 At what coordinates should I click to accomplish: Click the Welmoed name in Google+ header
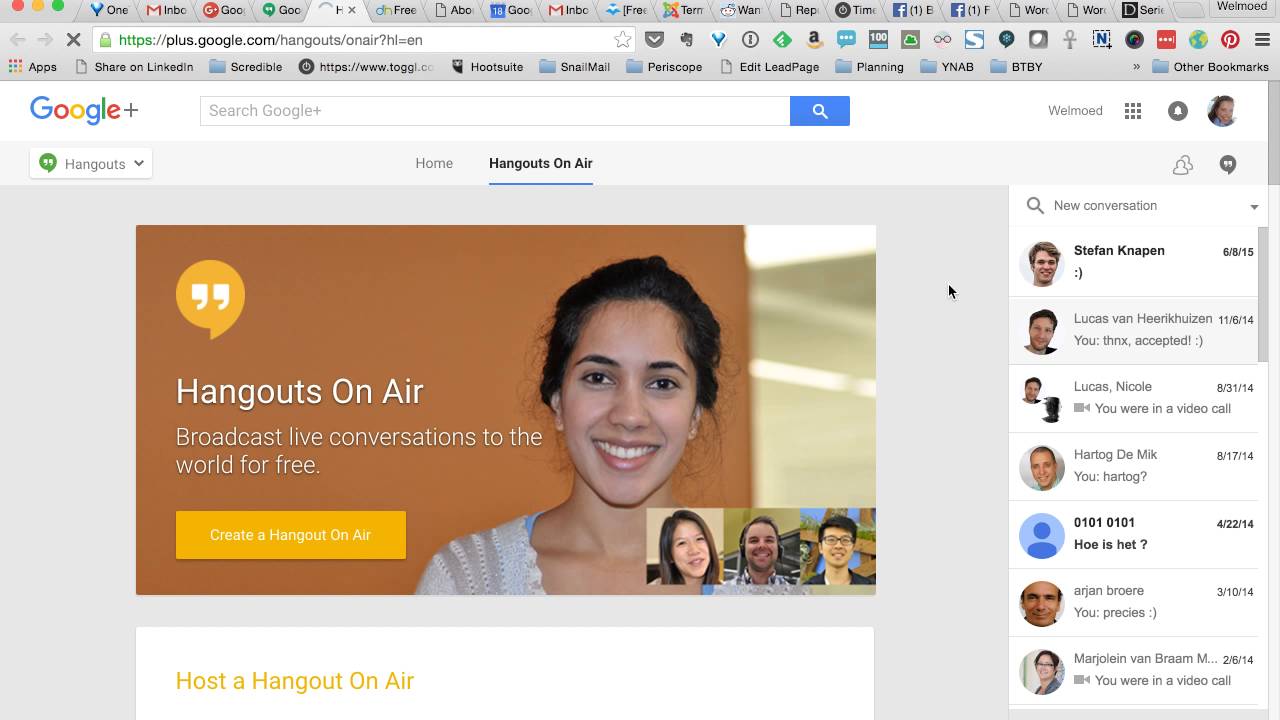pyautogui.click(x=1075, y=111)
